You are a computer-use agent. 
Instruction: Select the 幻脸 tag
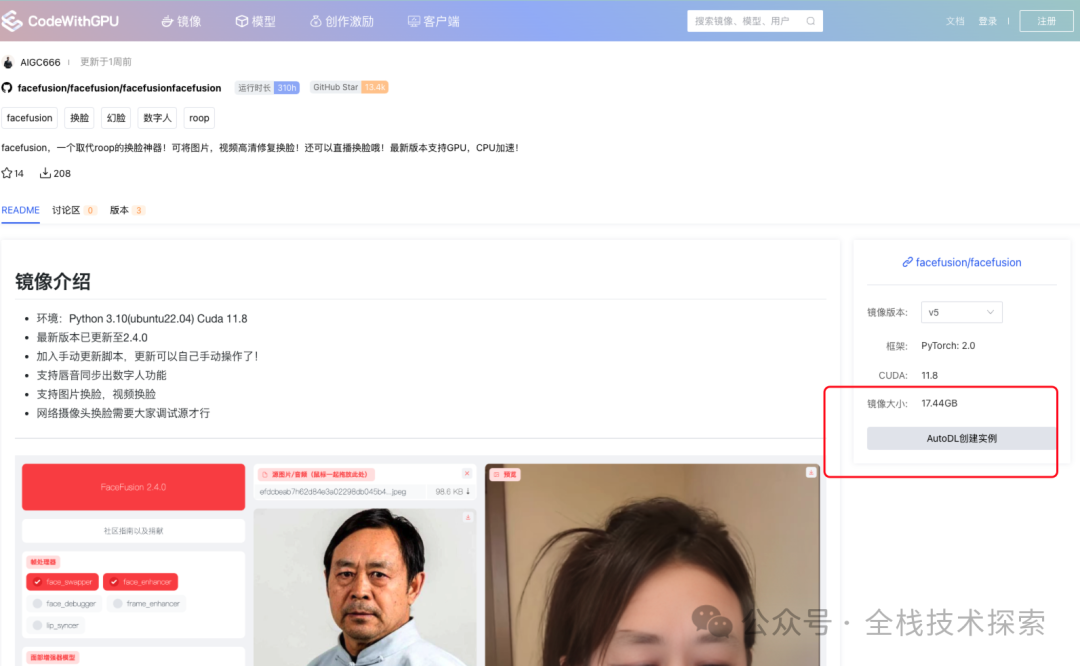click(x=116, y=118)
